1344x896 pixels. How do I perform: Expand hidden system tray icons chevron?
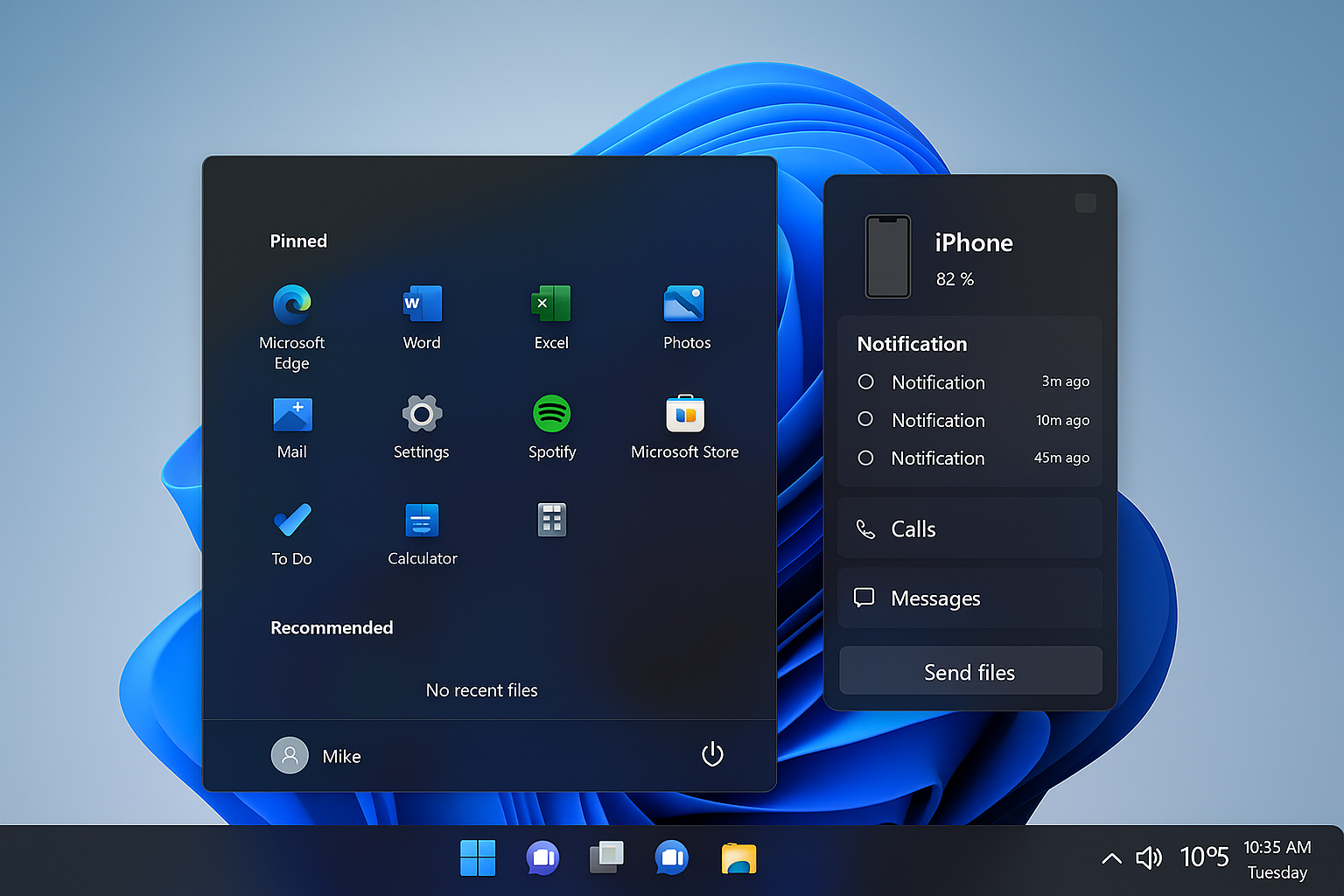(1111, 858)
